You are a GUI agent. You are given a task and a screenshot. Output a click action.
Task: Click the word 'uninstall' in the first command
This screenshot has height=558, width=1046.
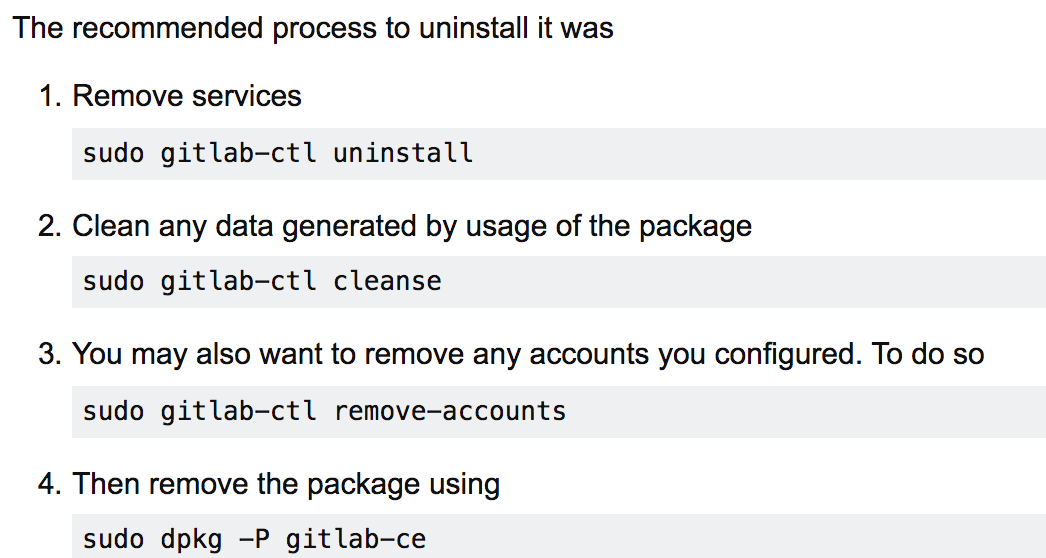pos(403,154)
